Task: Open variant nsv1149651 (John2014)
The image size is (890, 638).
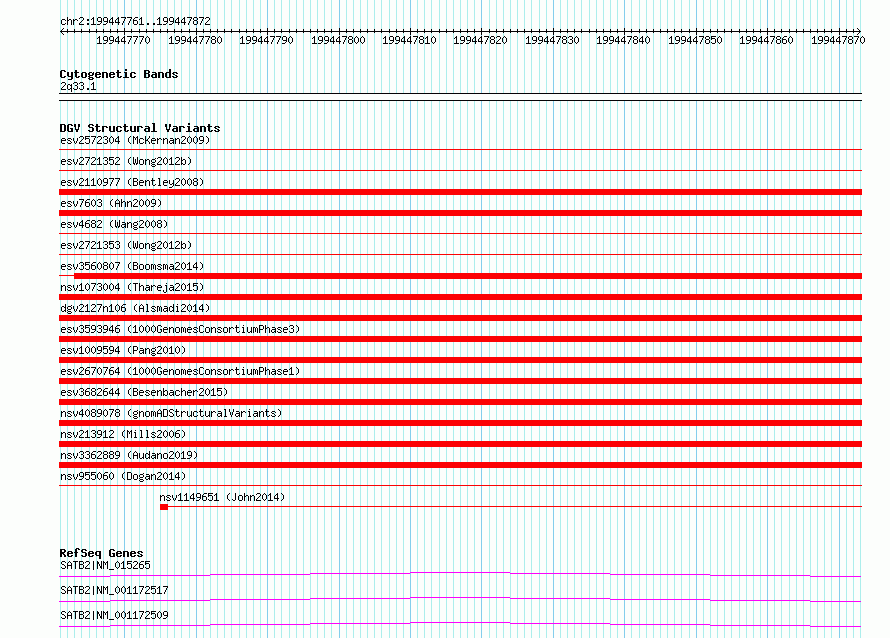Action: (222, 497)
